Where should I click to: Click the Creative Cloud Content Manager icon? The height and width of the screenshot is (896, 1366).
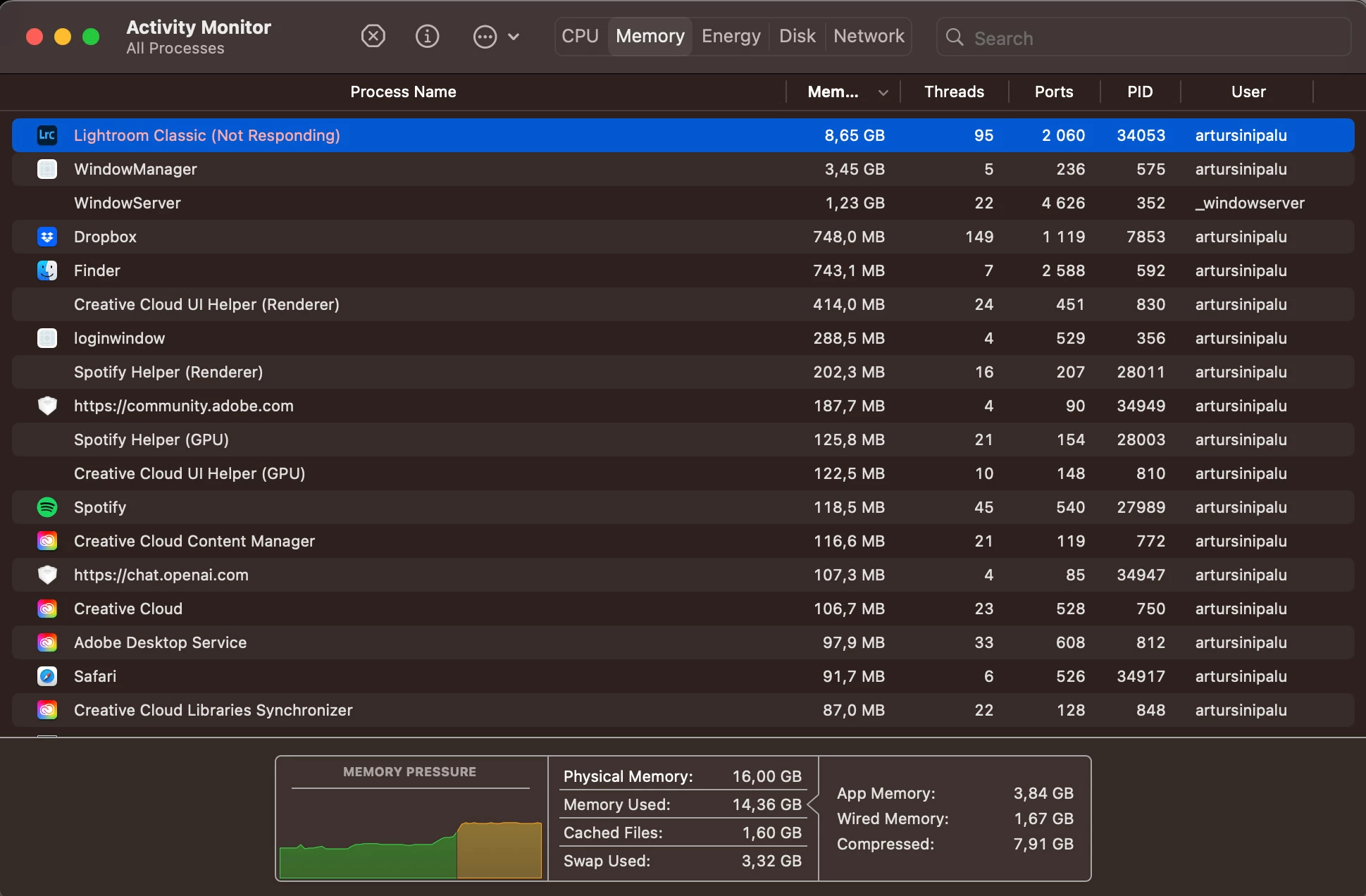click(46, 541)
